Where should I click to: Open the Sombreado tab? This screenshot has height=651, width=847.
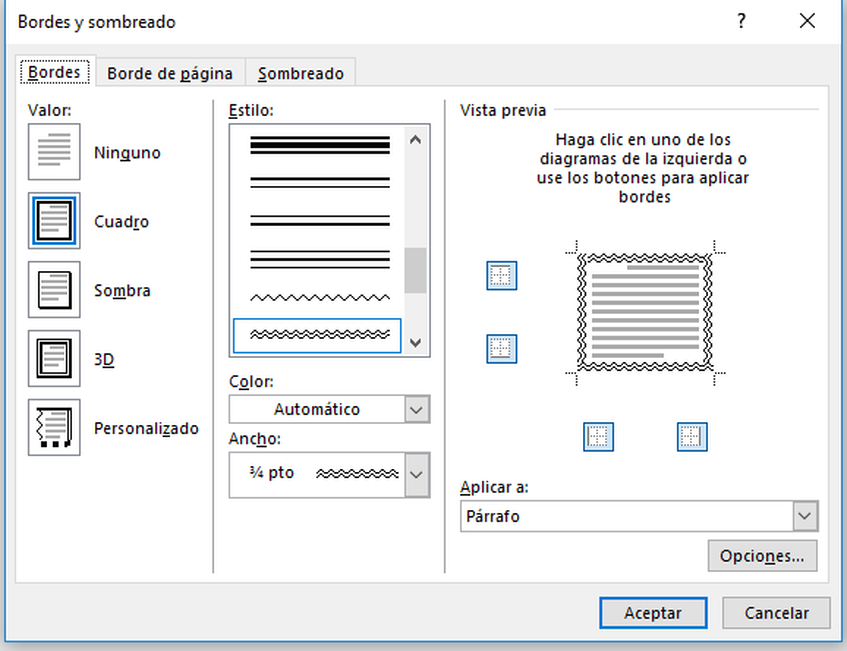tap(300, 73)
